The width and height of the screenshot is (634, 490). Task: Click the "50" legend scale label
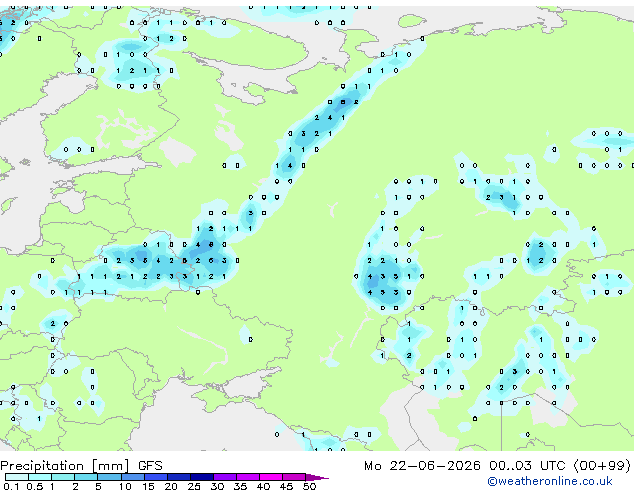(x=309, y=486)
